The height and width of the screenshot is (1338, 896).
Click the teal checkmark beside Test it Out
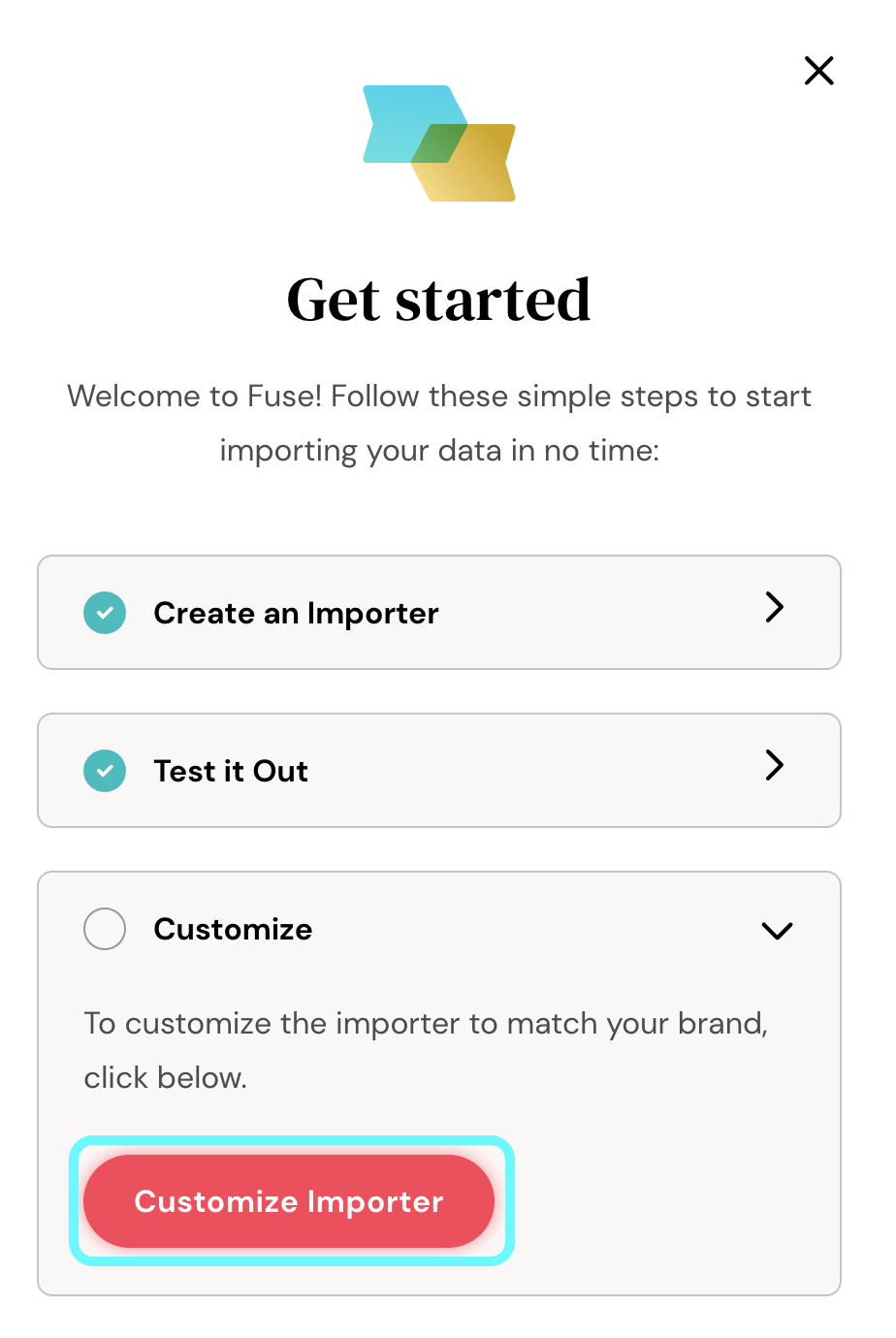click(105, 771)
